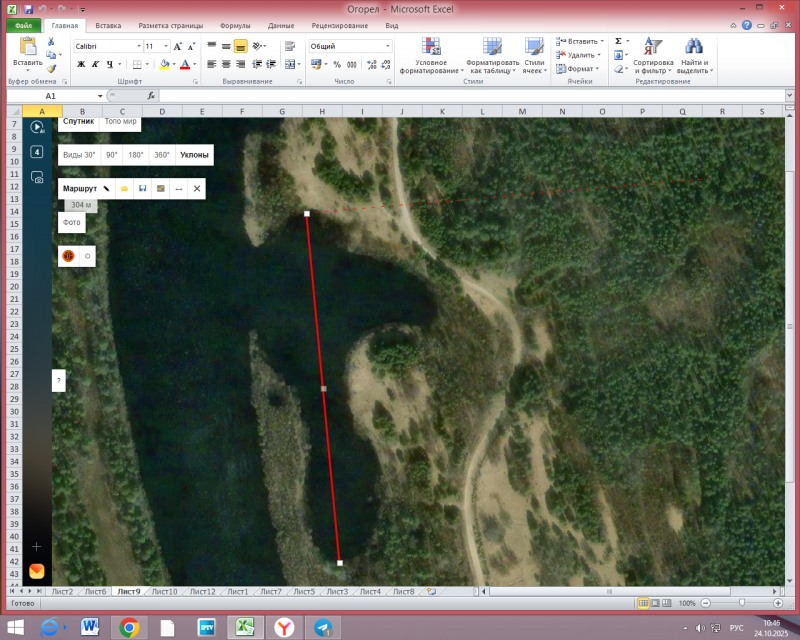The image size is (800, 640).
Task: Click the camera screenshot icon in sidebar
Action: (37, 177)
